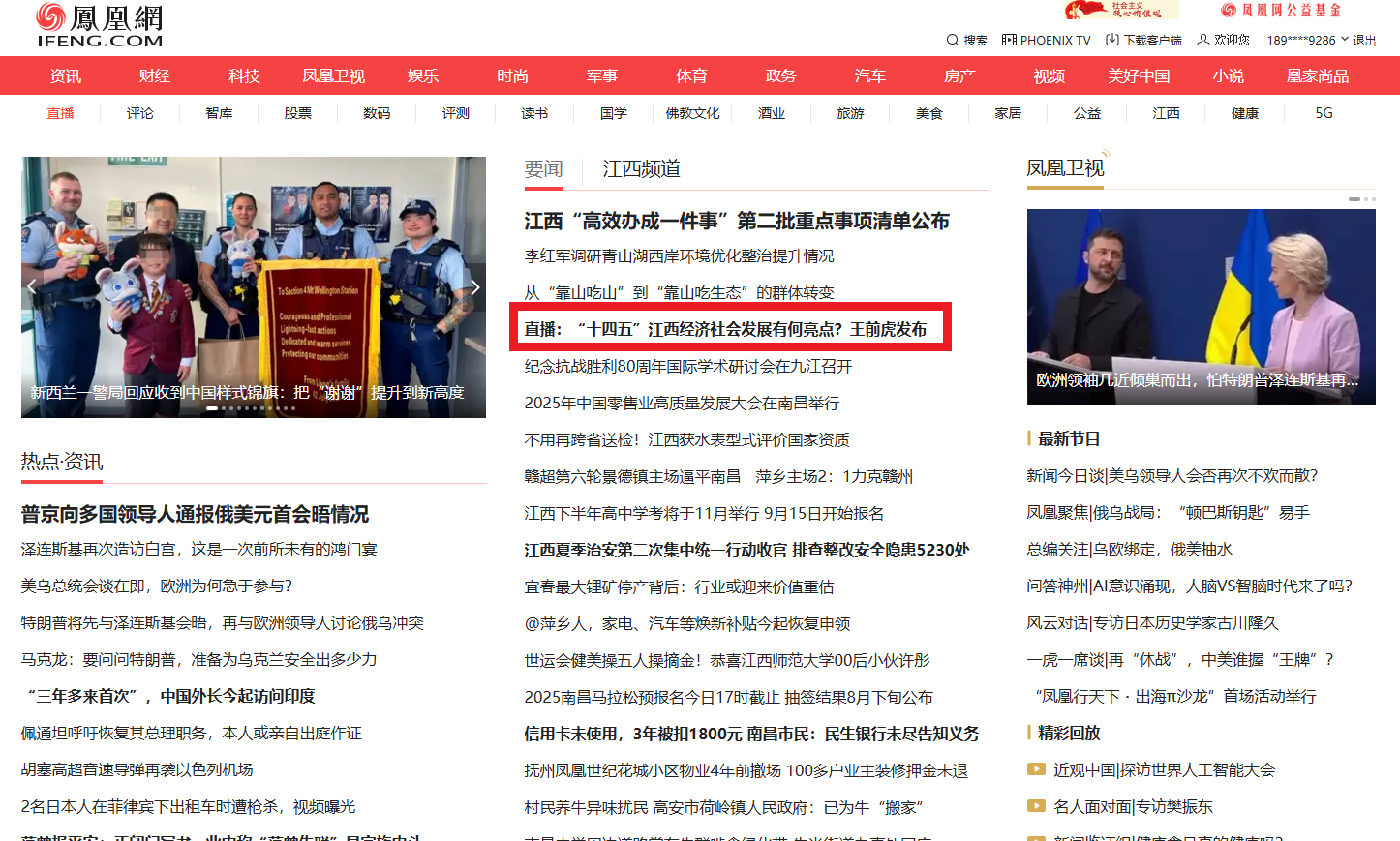Open 美好中国 in main navigation
1400x841 pixels.
pyautogui.click(x=1139, y=75)
